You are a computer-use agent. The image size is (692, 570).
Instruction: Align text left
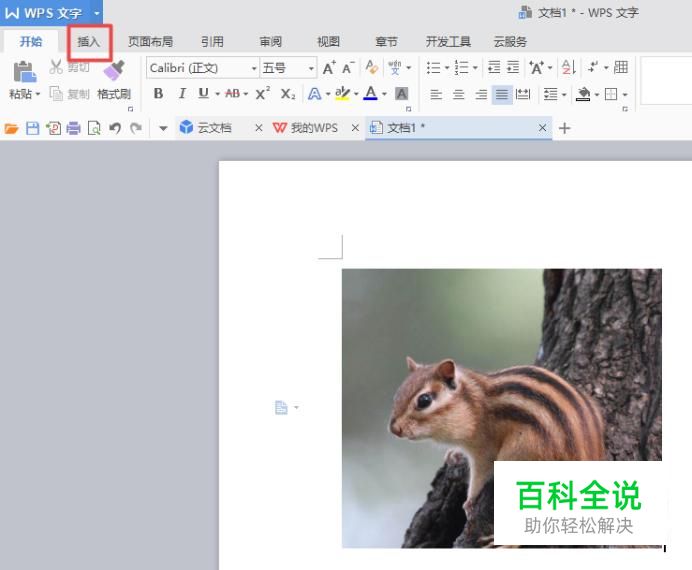click(436, 94)
